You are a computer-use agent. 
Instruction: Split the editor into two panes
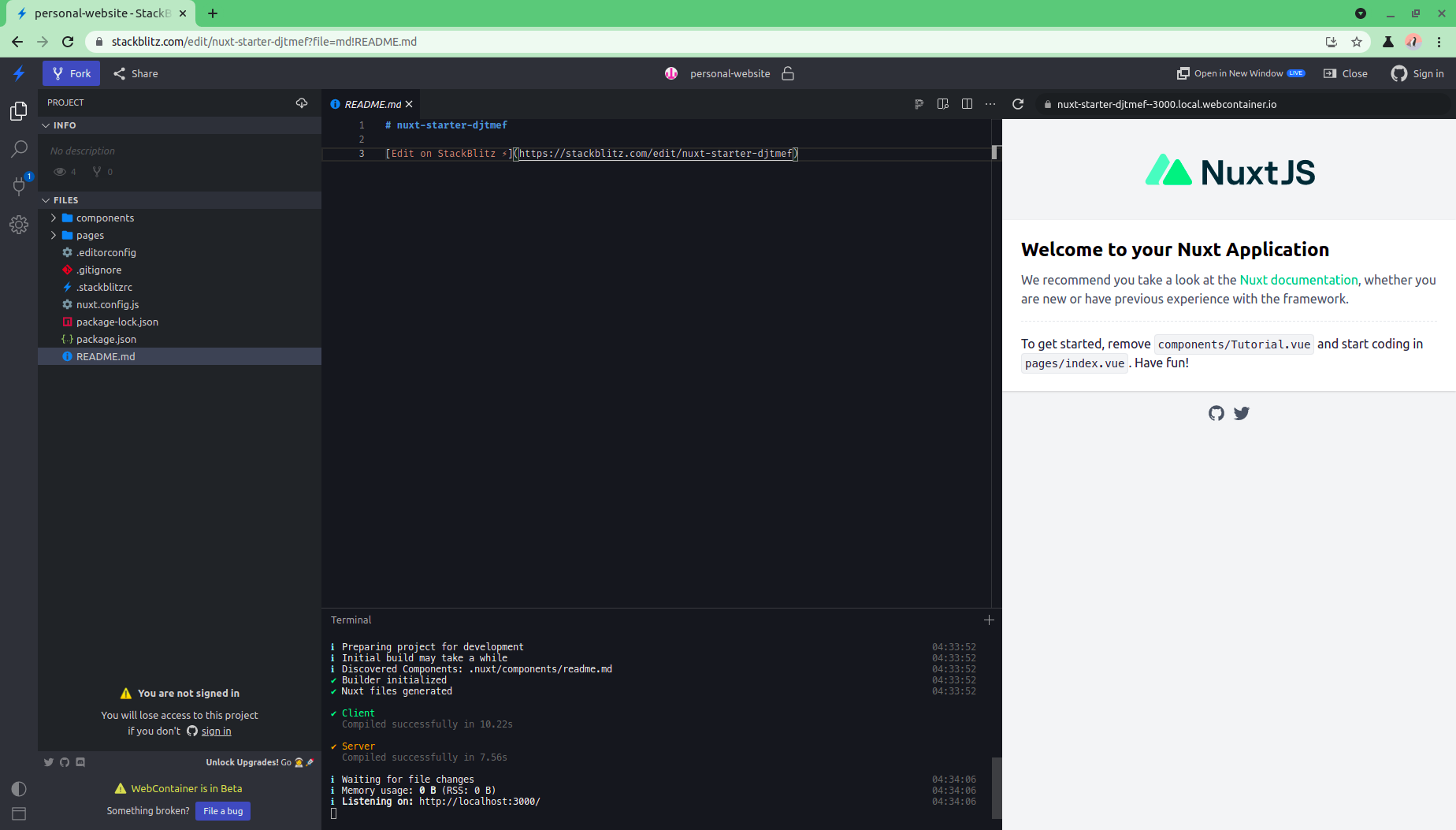tap(967, 103)
